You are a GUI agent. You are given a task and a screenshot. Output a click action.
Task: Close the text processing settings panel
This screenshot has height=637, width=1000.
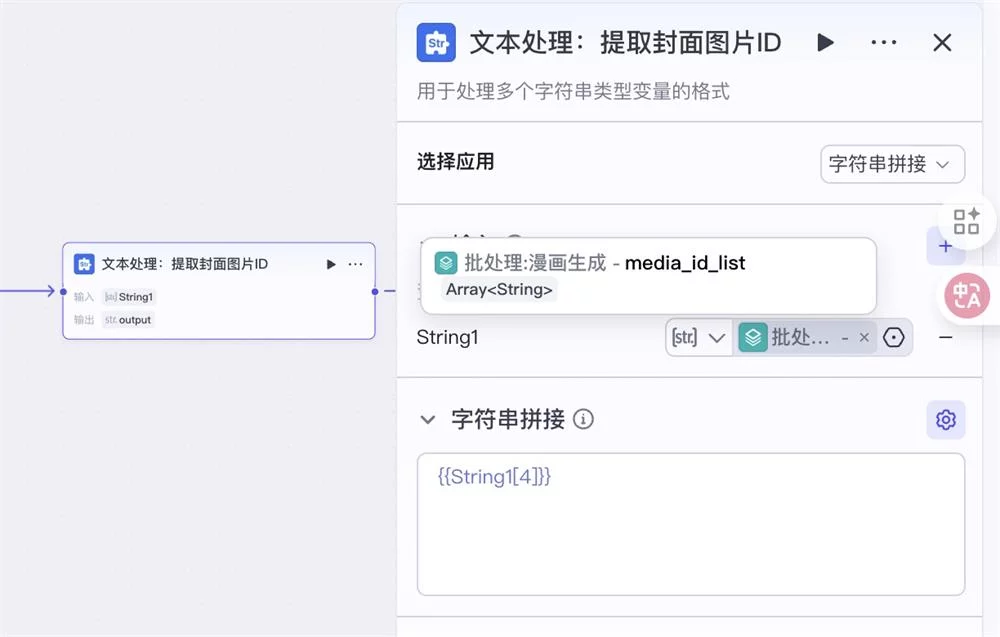[942, 43]
